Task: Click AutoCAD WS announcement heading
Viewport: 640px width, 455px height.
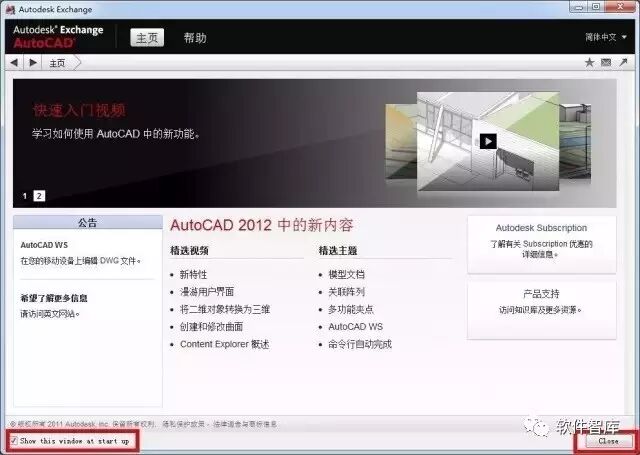Action: tap(44, 245)
